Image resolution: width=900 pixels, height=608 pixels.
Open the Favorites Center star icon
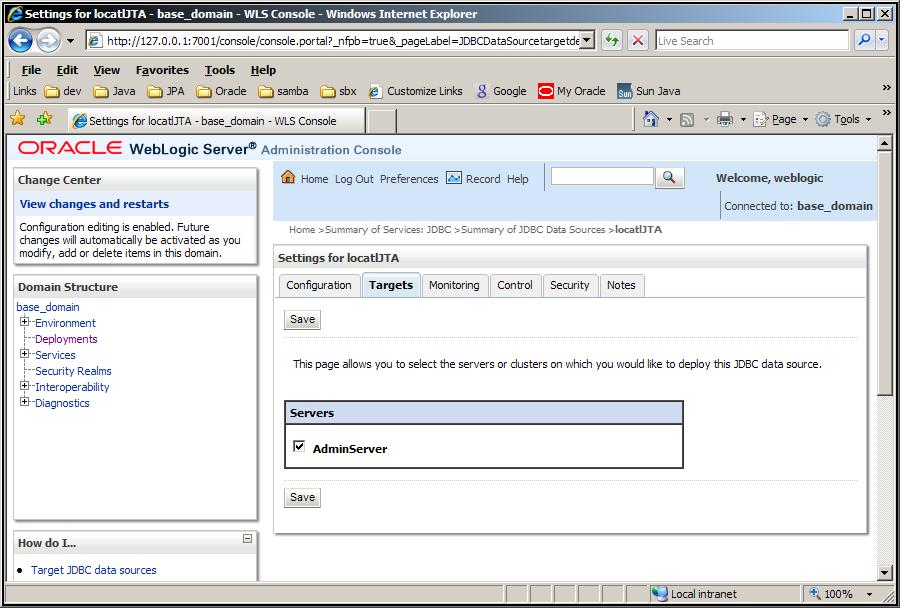tap(18, 119)
